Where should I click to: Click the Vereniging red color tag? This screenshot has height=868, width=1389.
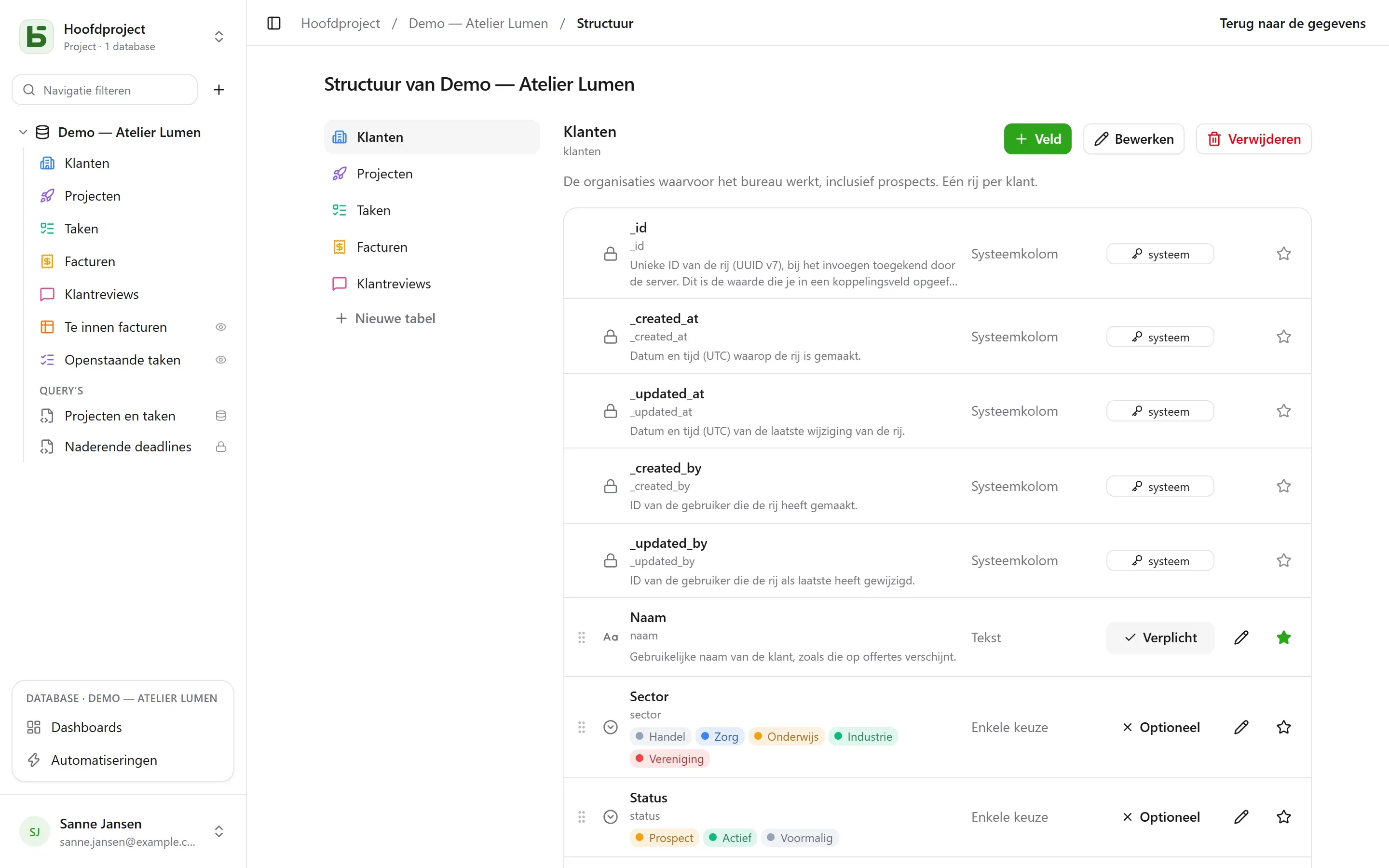(669, 759)
